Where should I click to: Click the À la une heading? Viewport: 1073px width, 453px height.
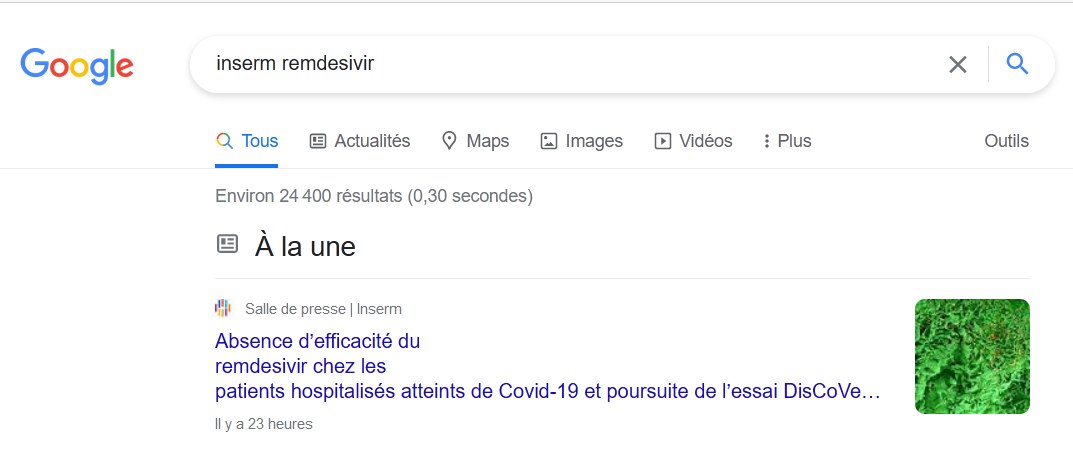coord(305,246)
